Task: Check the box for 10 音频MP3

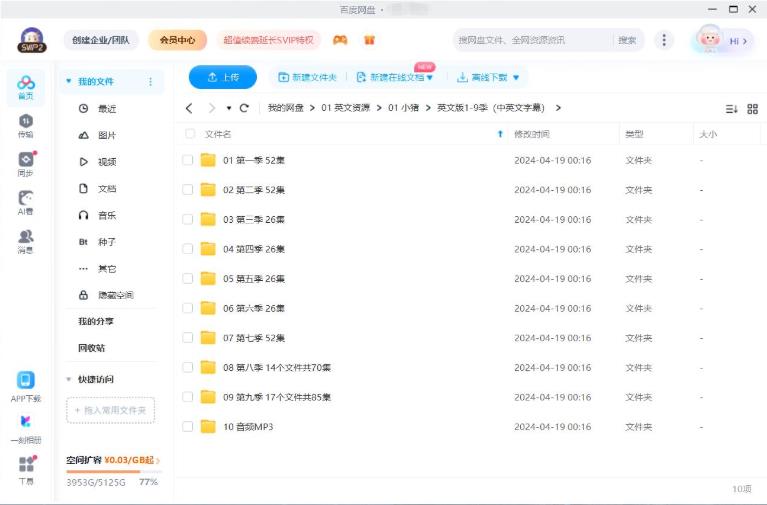Action: click(187, 427)
